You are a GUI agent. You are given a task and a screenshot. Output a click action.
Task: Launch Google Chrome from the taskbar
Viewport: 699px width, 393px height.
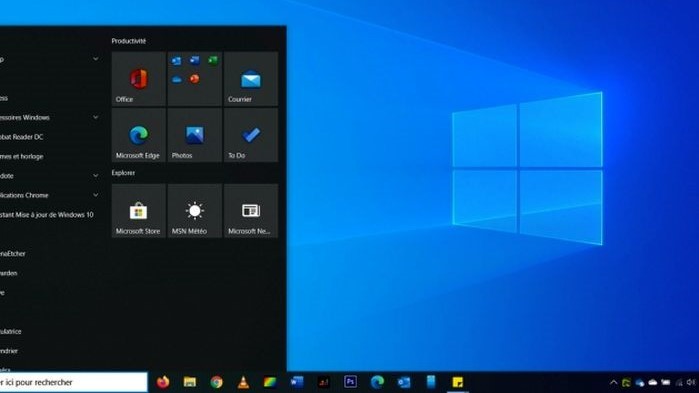tap(217, 382)
